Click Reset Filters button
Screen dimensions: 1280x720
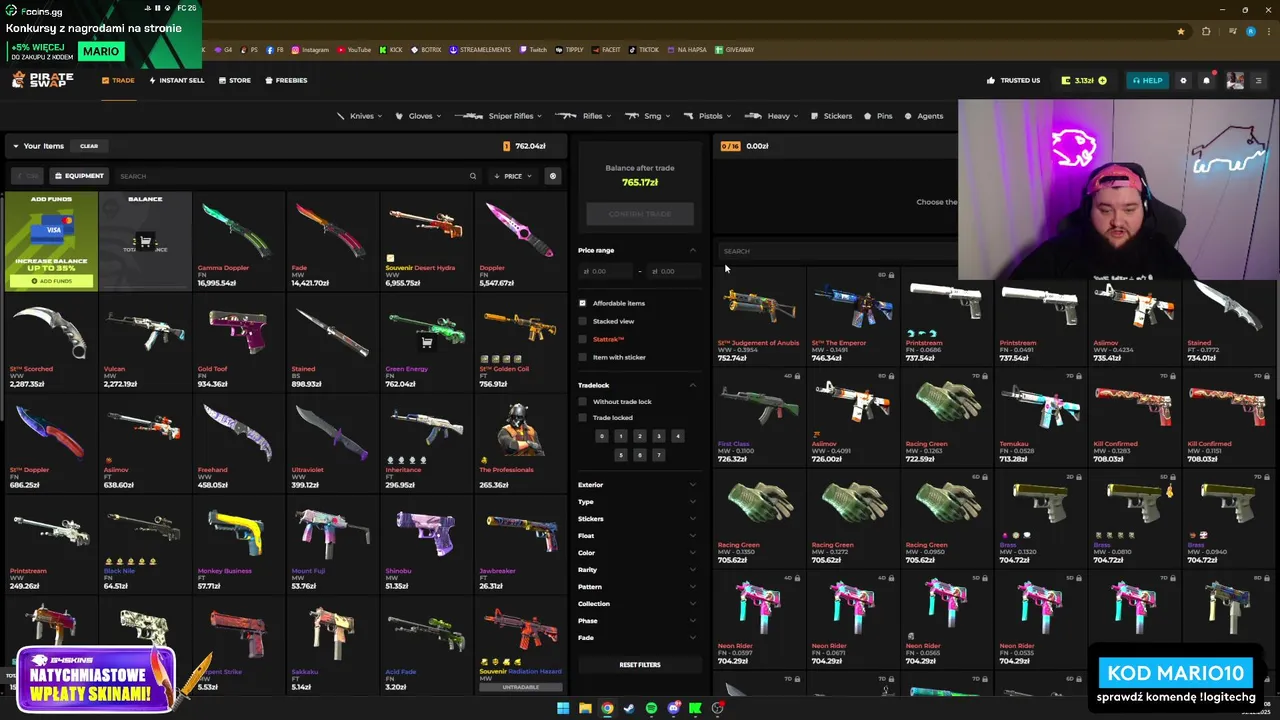click(x=640, y=665)
